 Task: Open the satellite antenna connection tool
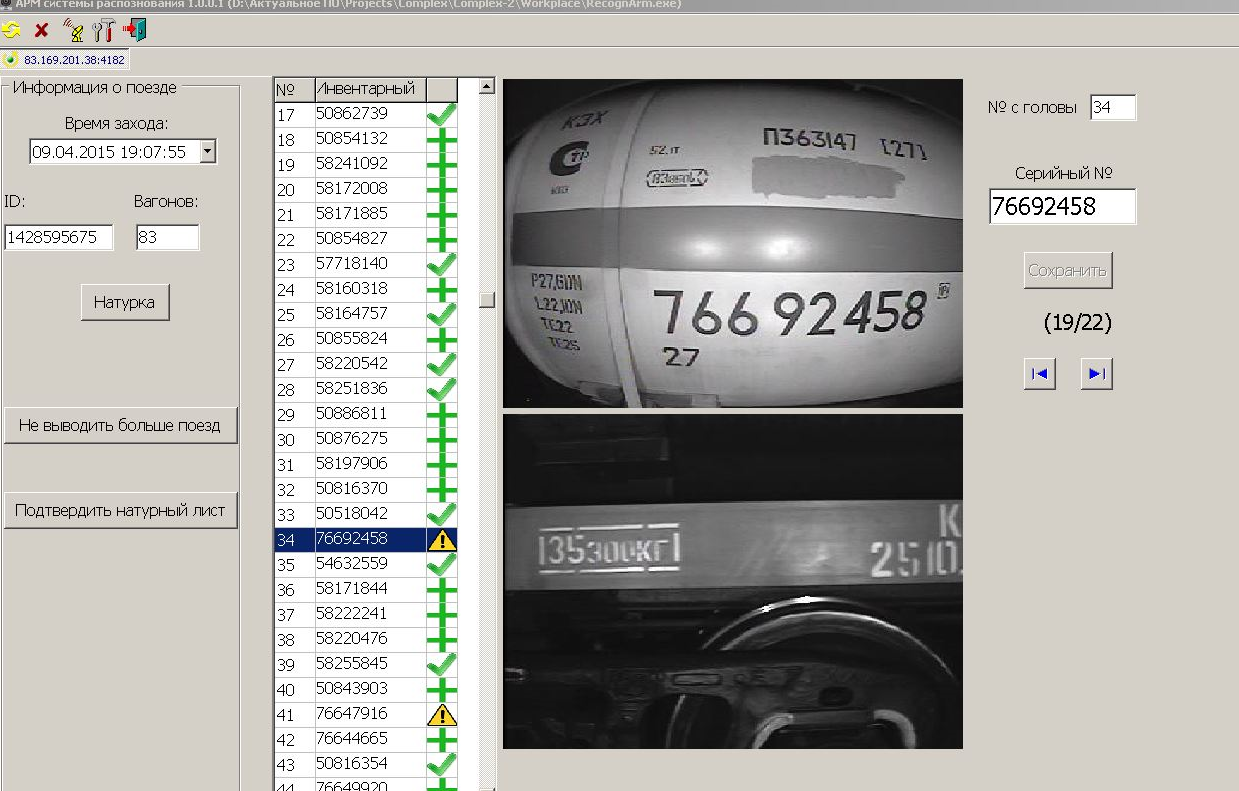(x=73, y=30)
